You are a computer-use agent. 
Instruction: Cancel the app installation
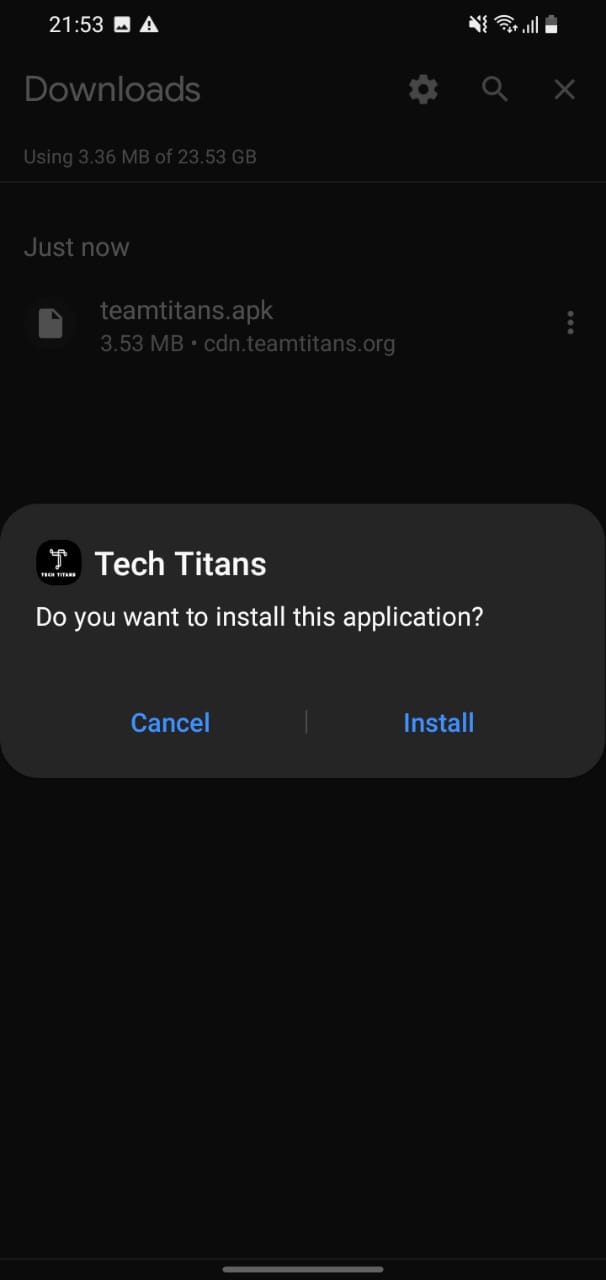point(170,723)
